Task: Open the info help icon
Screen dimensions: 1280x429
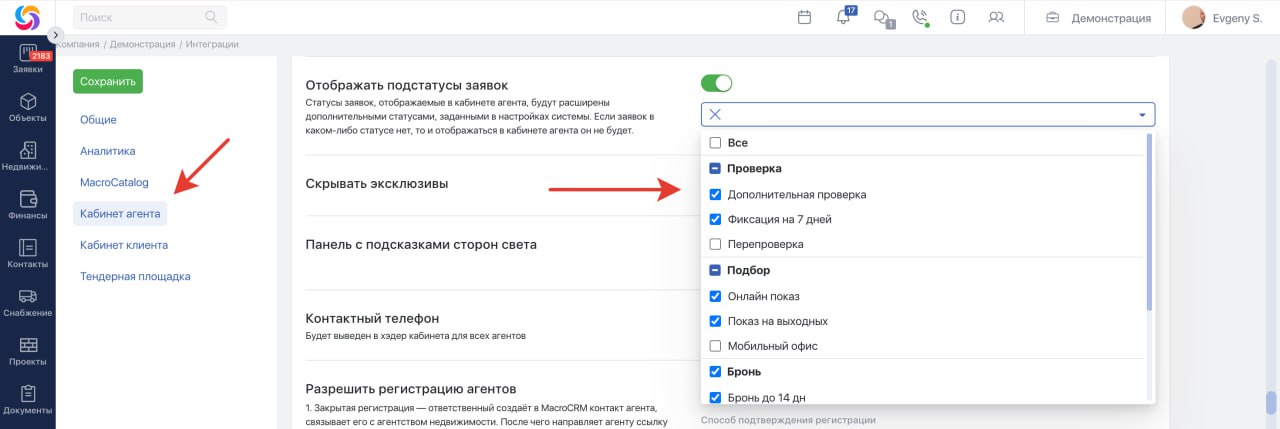Action: tap(957, 17)
